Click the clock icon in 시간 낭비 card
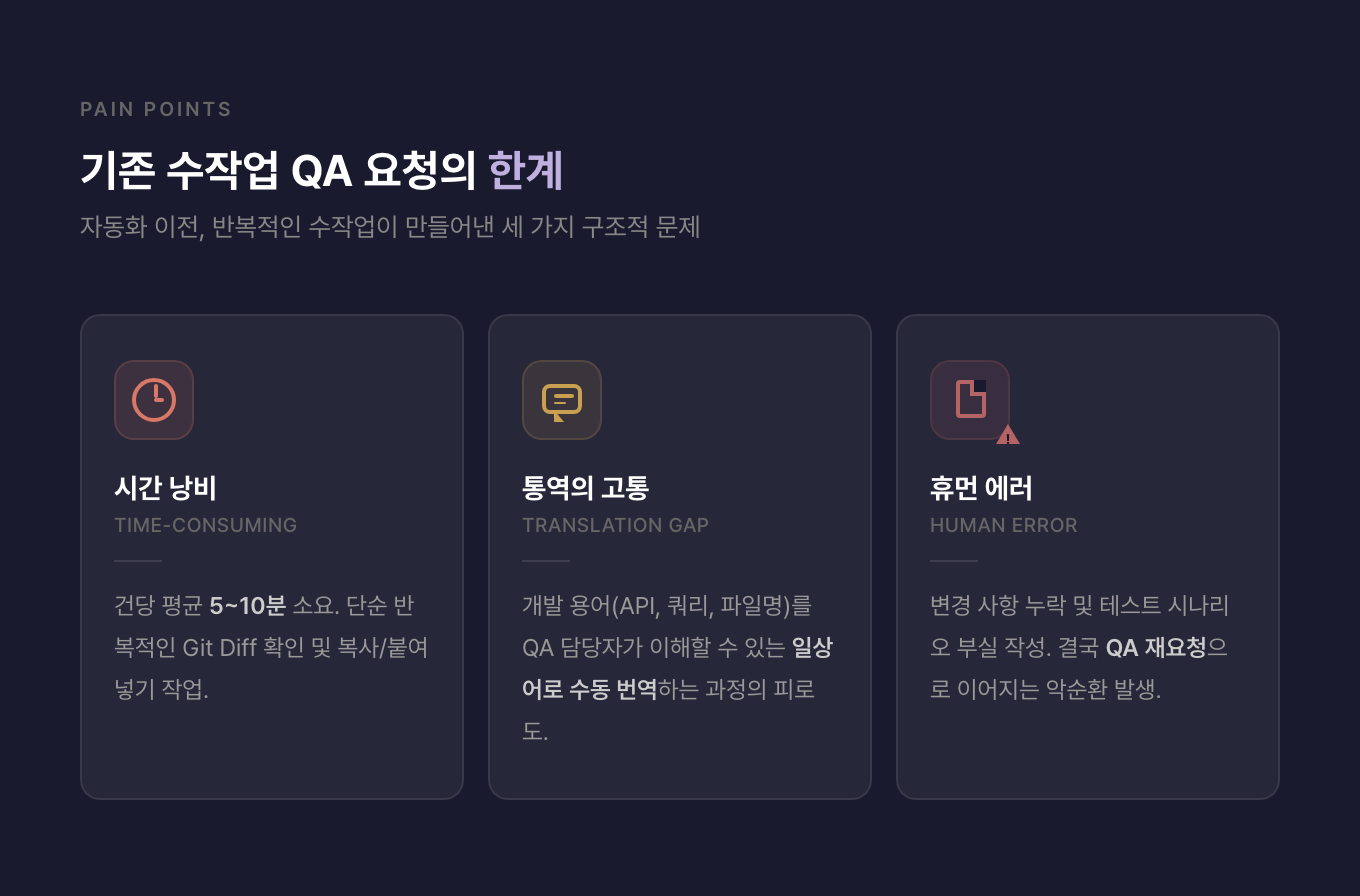The height and width of the screenshot is (896, 1360). [154, 400]
